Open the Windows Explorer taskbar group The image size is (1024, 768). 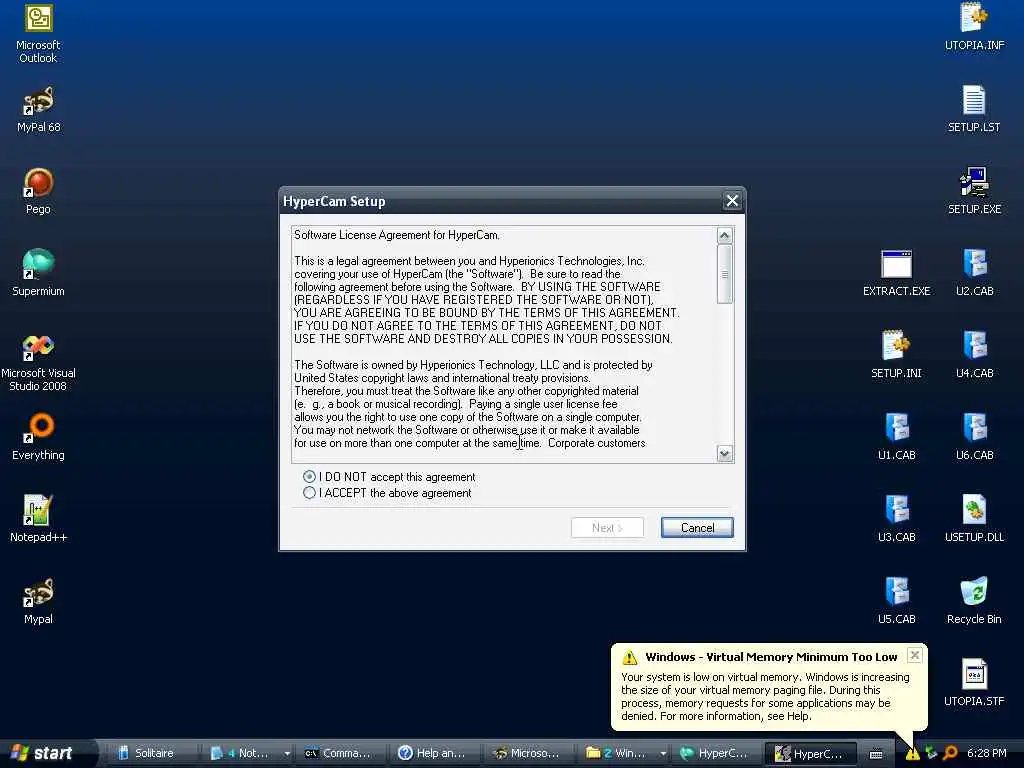point(619,753)
